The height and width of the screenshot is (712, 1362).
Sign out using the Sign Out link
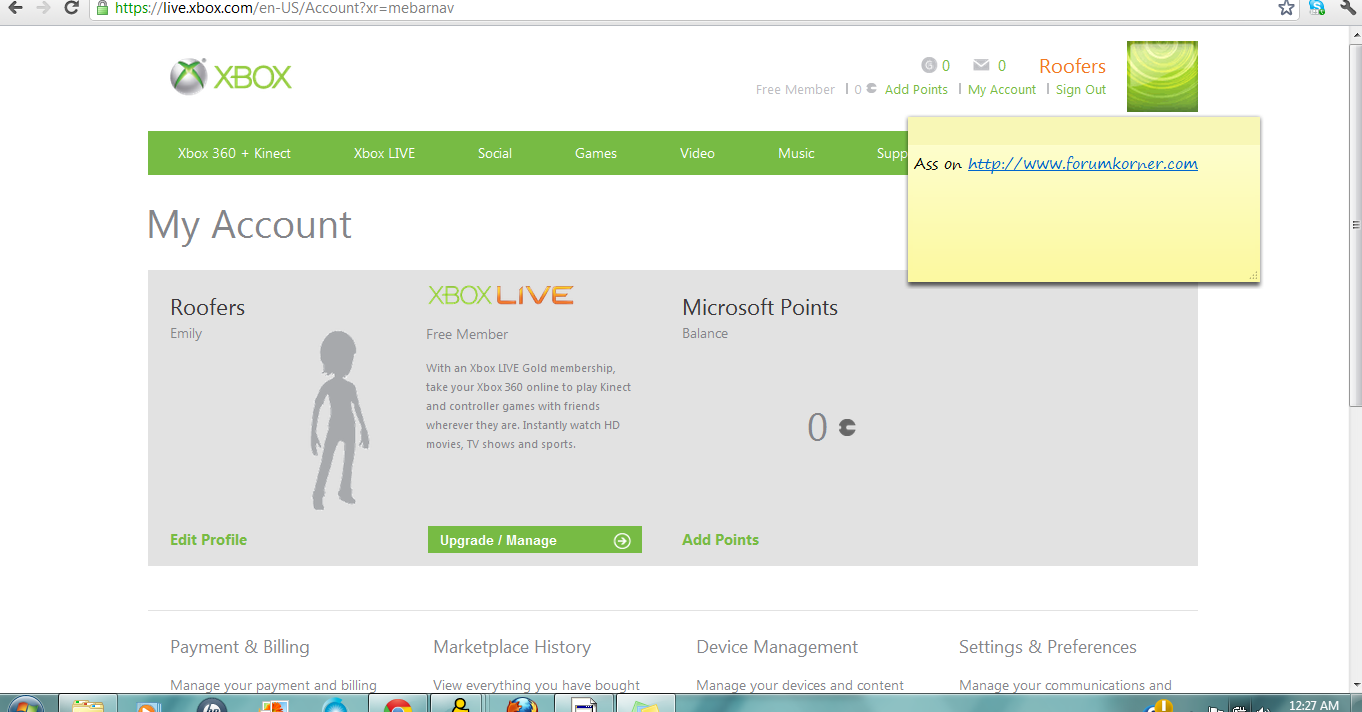[x=1081, y=89]
